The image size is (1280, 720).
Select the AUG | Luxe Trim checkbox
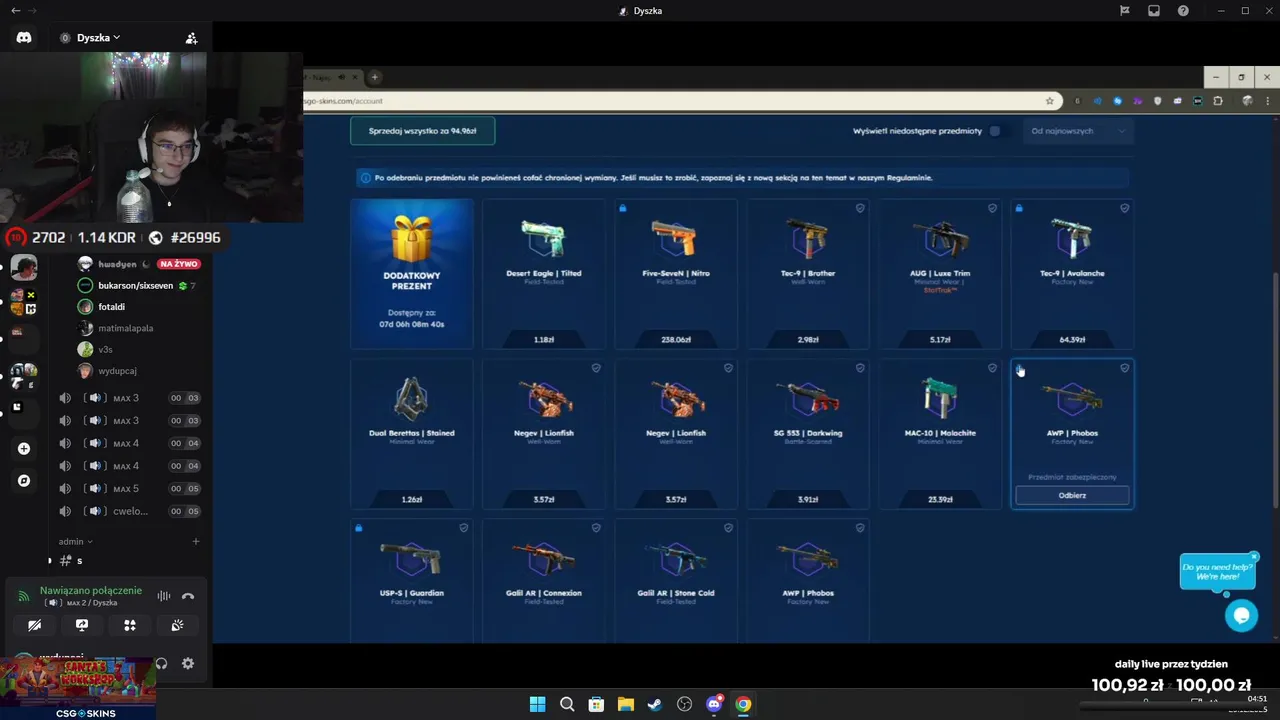tap(992, 208)
